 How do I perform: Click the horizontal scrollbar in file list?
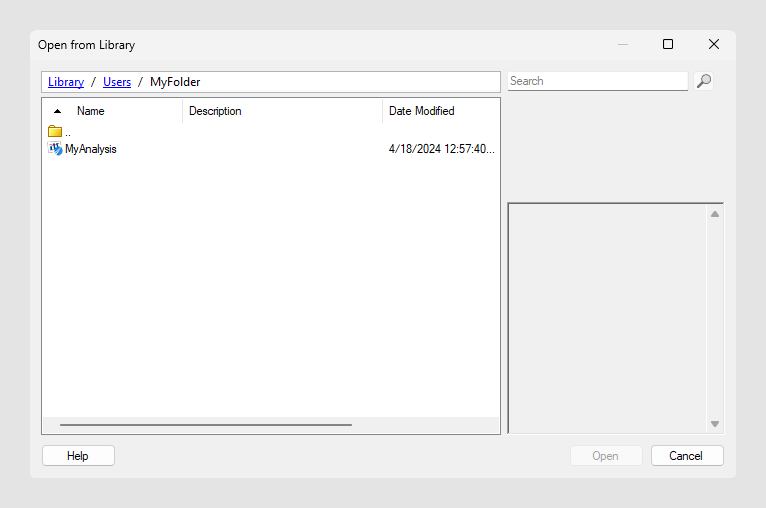pos(206,425)
